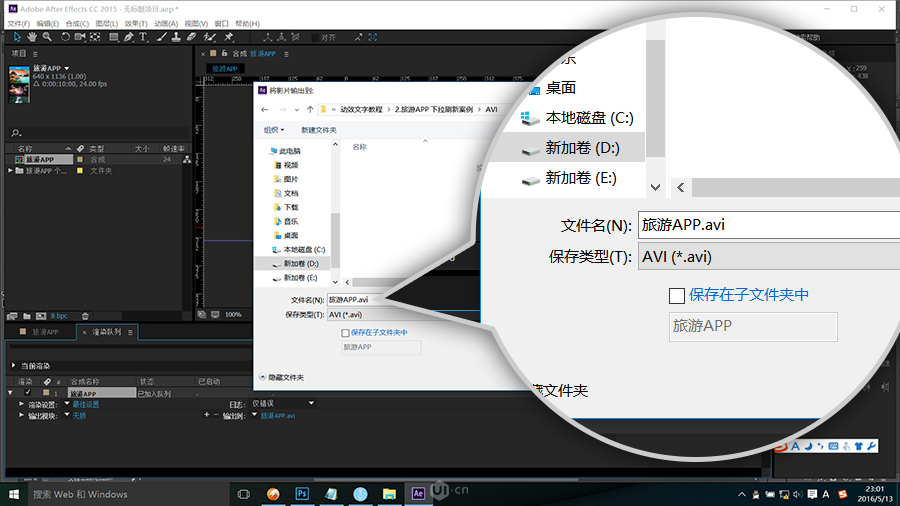Activate the Type (T) tool
Viewport: 900px width, 506px height.
144,37
